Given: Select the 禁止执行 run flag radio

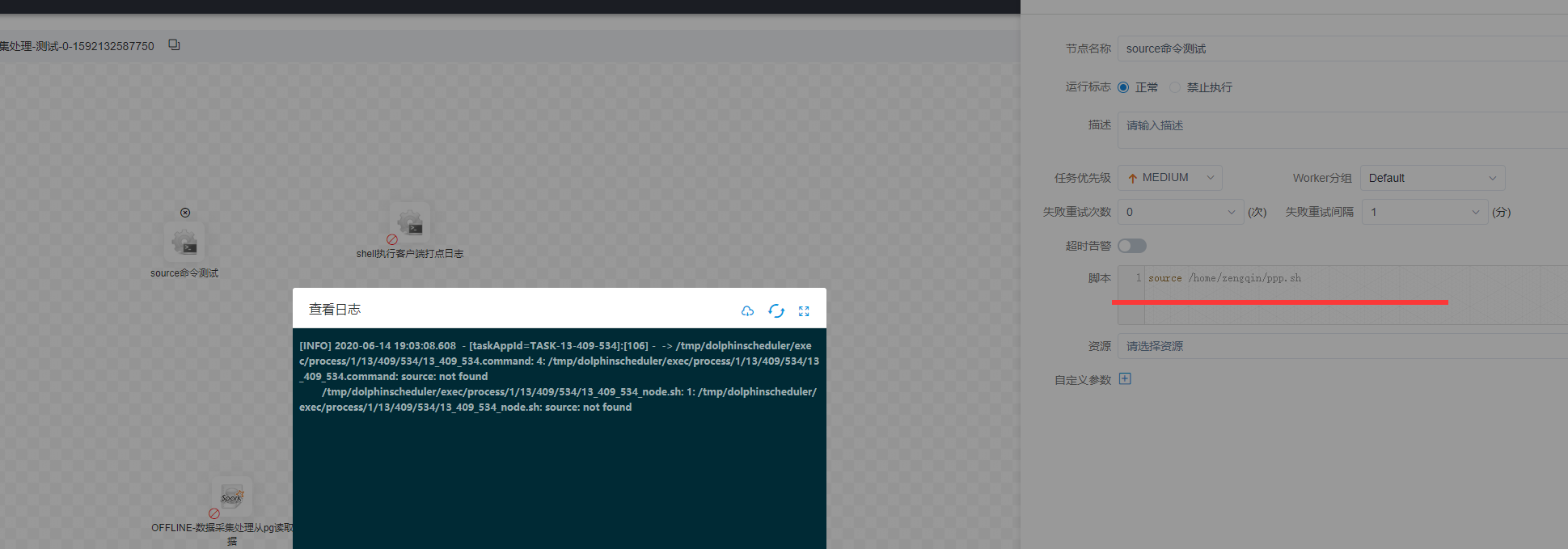Looking at the screenshot, I should click(x=1175, y=87).
